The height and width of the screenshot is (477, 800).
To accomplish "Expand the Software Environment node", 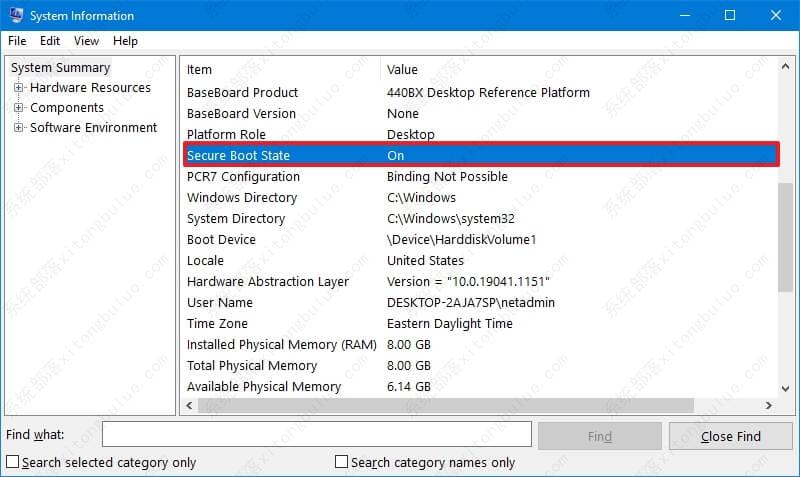I will 19,128.
